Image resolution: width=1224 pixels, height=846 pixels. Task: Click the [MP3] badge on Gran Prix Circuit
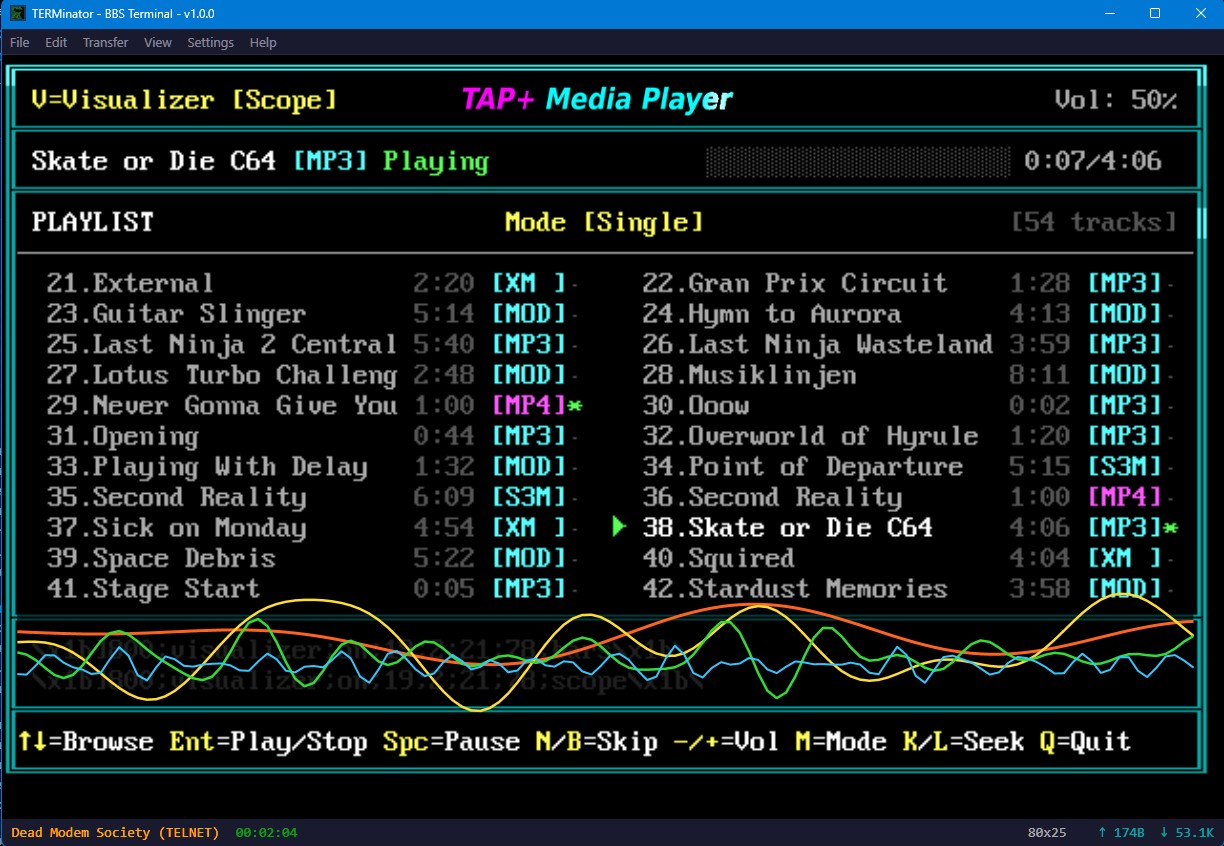[x=1127, y=283]
